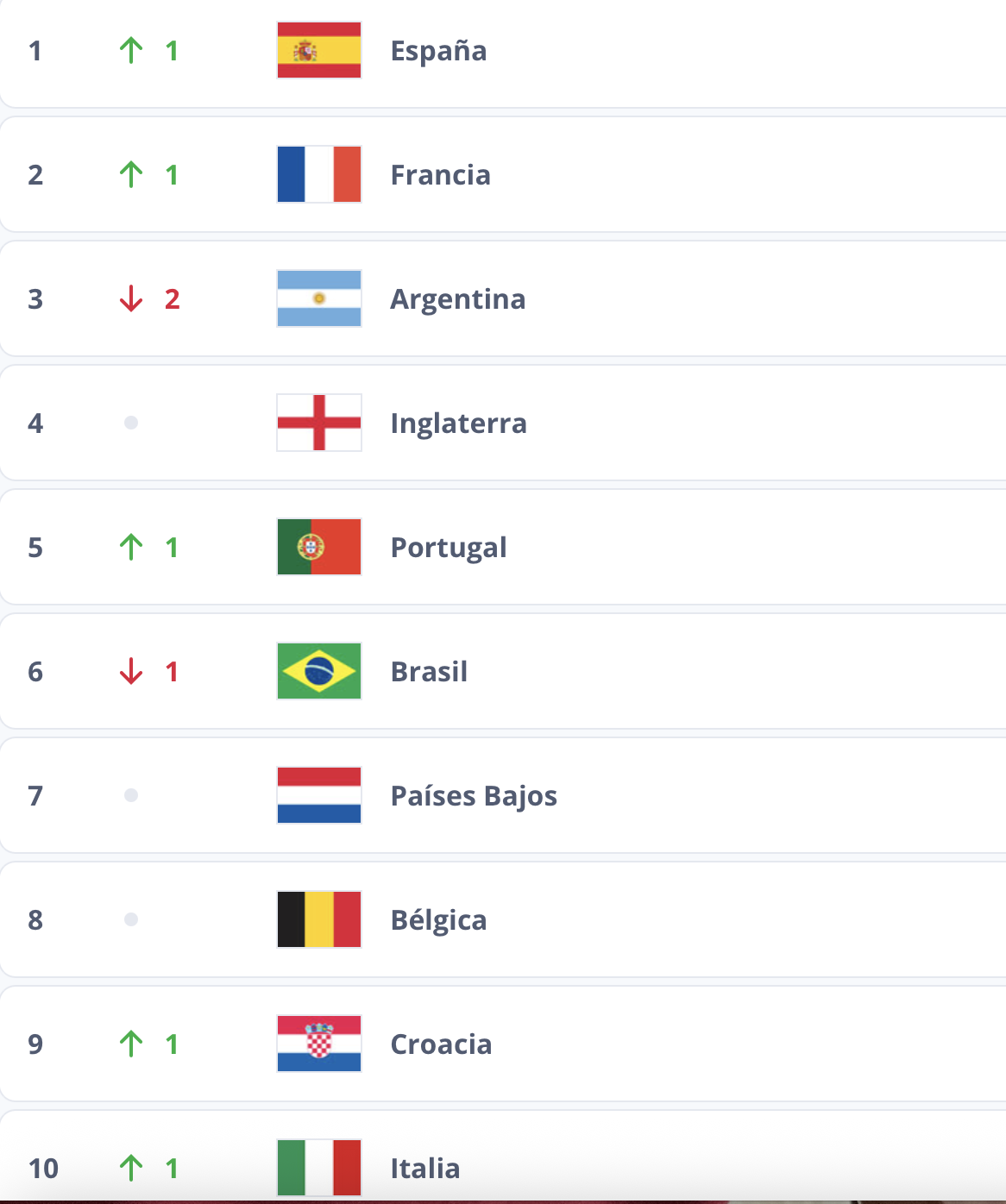Viewport: 1006px width, 1204px height.
Task: Click the Croacia team name
Action: tap(441, 1044)
